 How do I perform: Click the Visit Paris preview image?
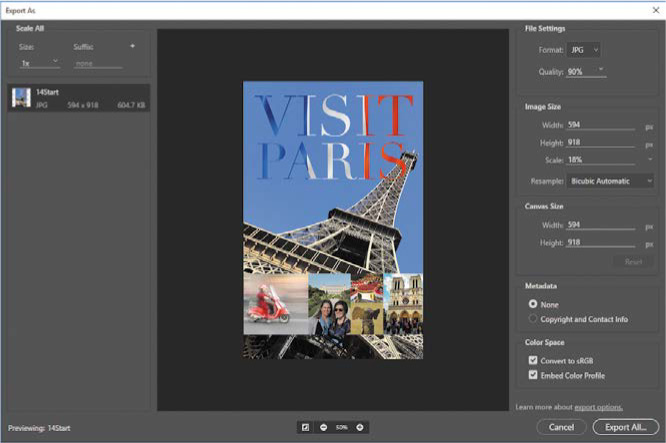click(333, 220)
